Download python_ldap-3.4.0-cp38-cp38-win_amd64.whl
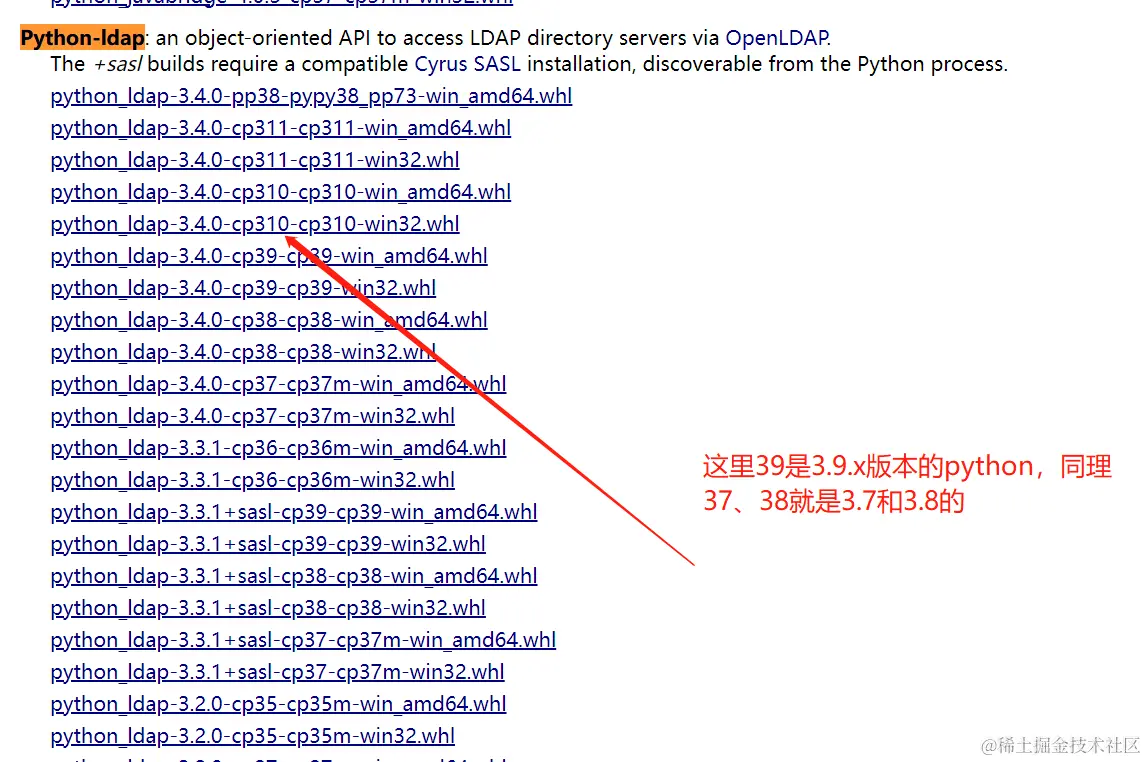The height and width of the screenshot is (762, 1147). coord(268,320)
